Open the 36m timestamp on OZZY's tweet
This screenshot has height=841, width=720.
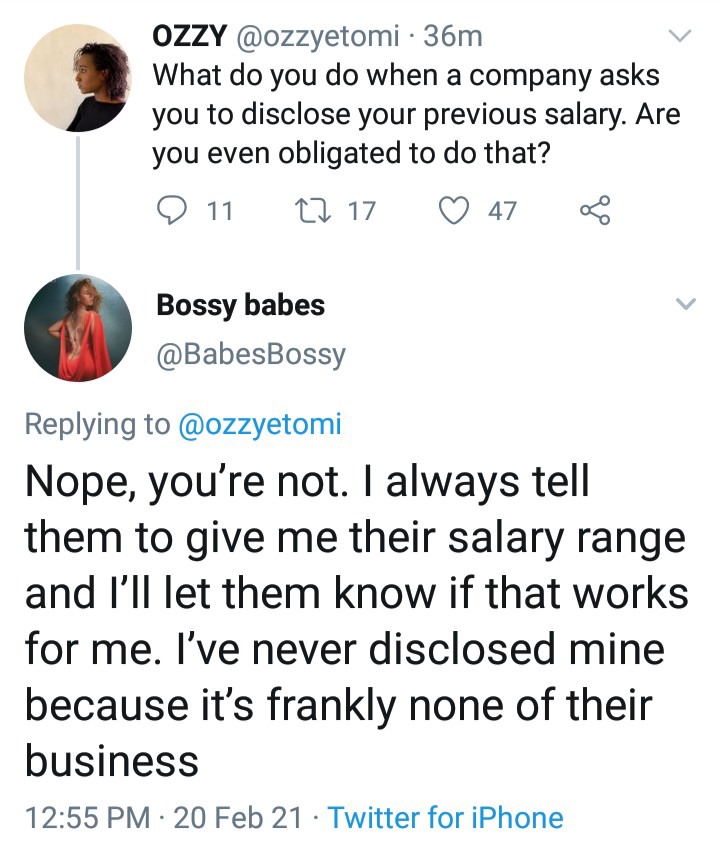coord(453,36)
